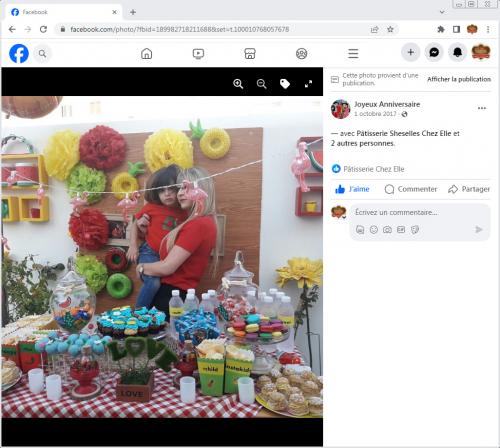Click Pâtisserie Chez Elle reaction name
The height and width of the screenshot is (448, 500).
coord(374,169)
